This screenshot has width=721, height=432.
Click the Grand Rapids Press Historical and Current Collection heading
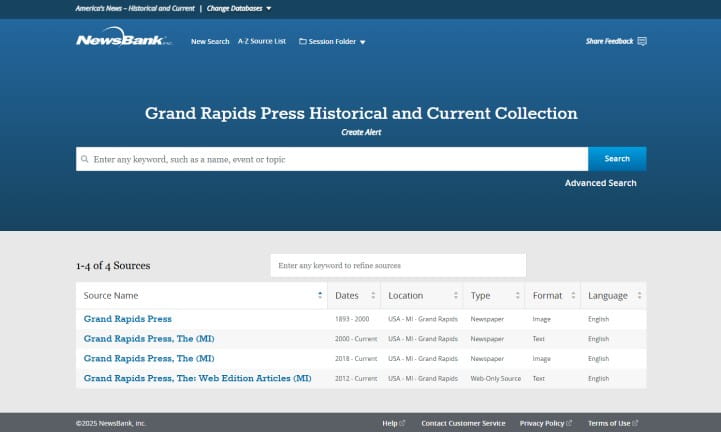click(x=361, y=113)
